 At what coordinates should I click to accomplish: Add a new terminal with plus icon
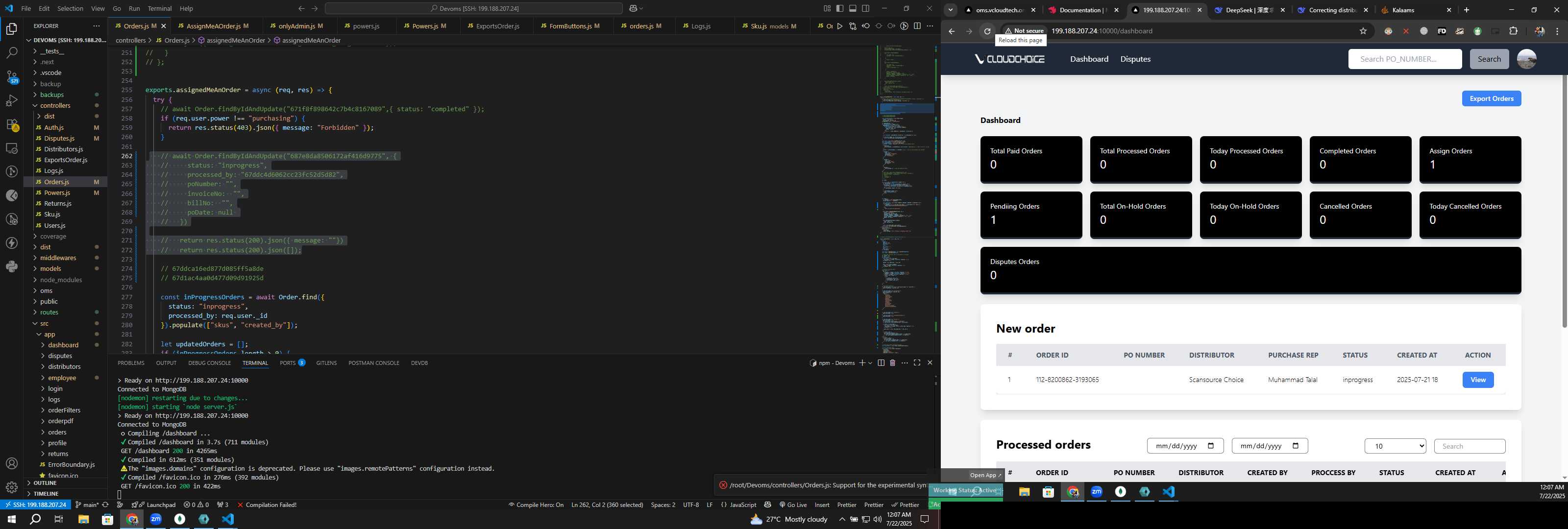[862, 363]
